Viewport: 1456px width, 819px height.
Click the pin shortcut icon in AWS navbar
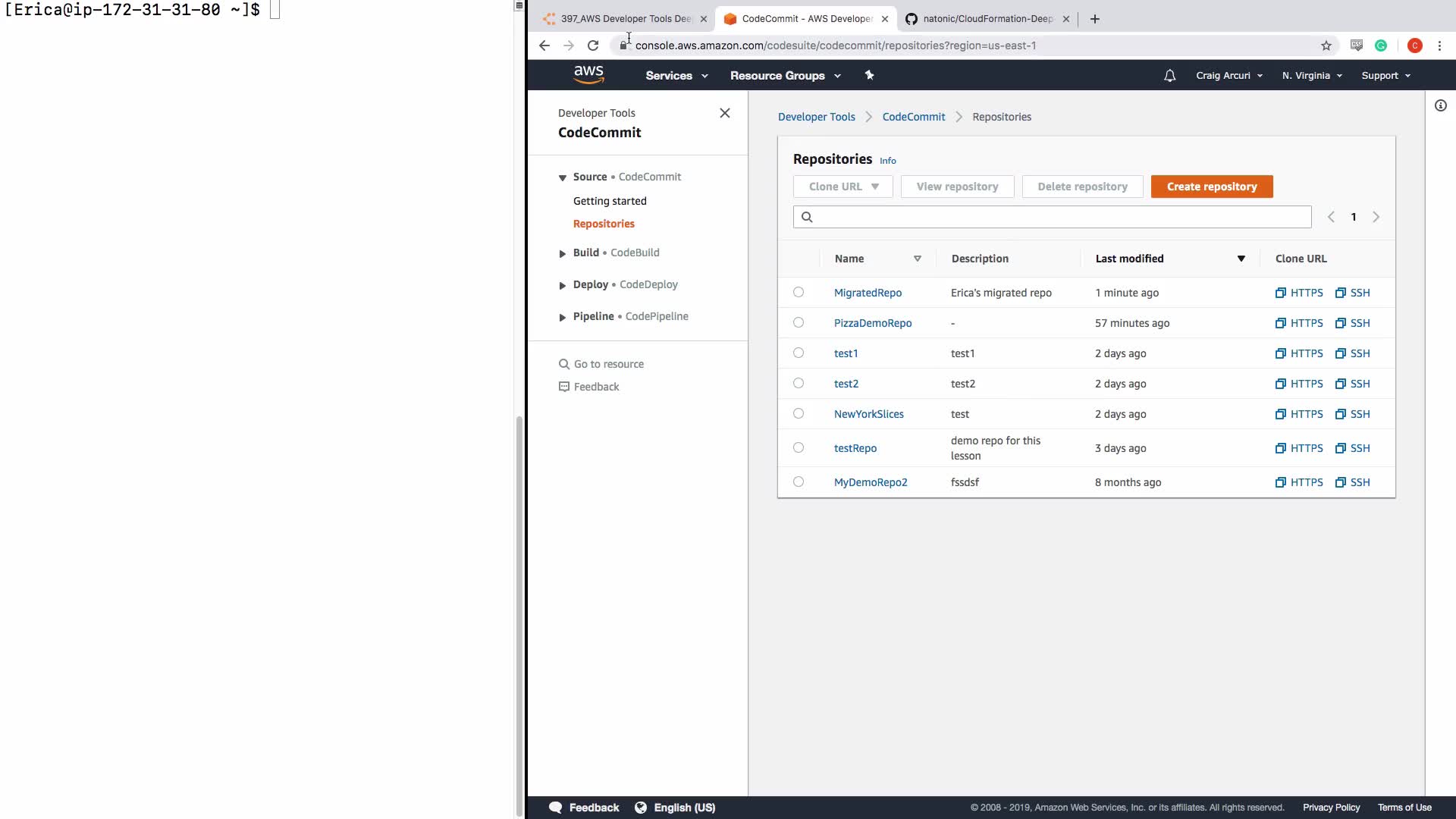point(869,75)
